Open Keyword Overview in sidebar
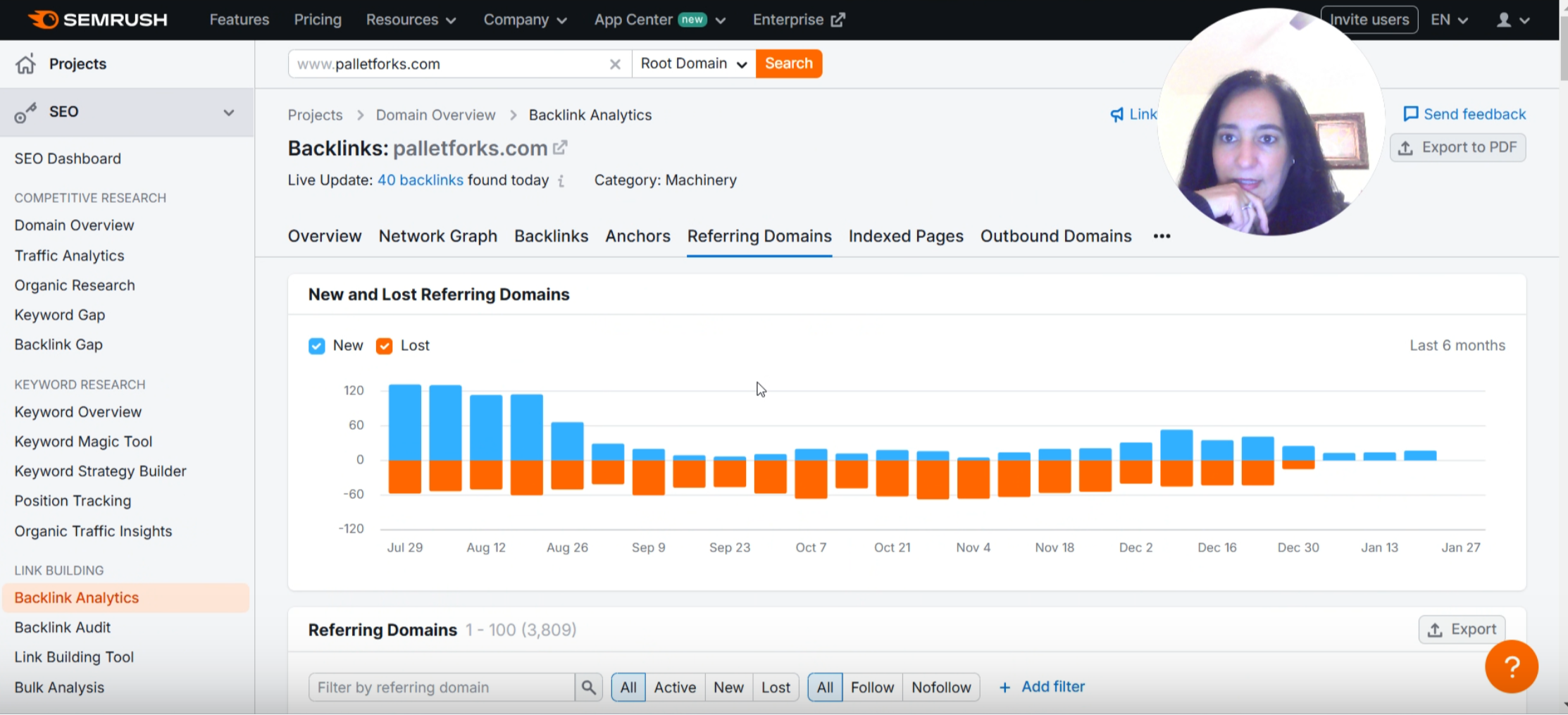The height and width of the screenshot is (715, 1568). click(x=78, y=413)
